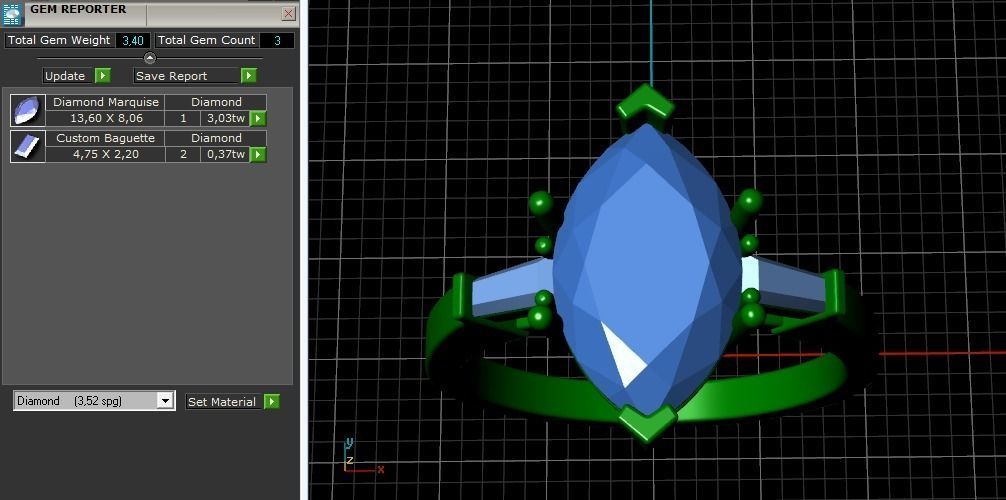The image size is (1006, 500).
Task: Select the '13,60 X 8,06' size cell
Action: coord(106,118)
